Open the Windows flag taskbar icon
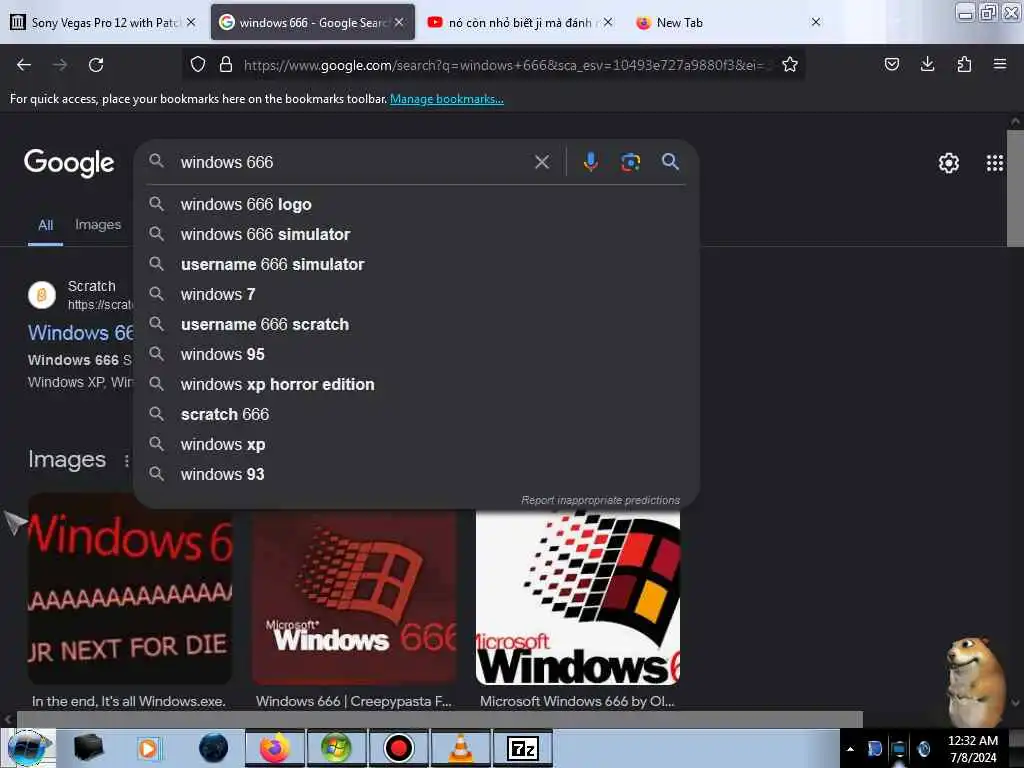Viewport: 1024px width, 768px height. click(336, 748)
